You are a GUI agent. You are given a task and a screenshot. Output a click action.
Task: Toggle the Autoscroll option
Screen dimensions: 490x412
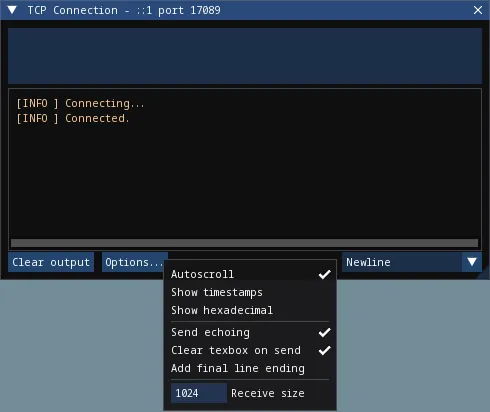250,274
